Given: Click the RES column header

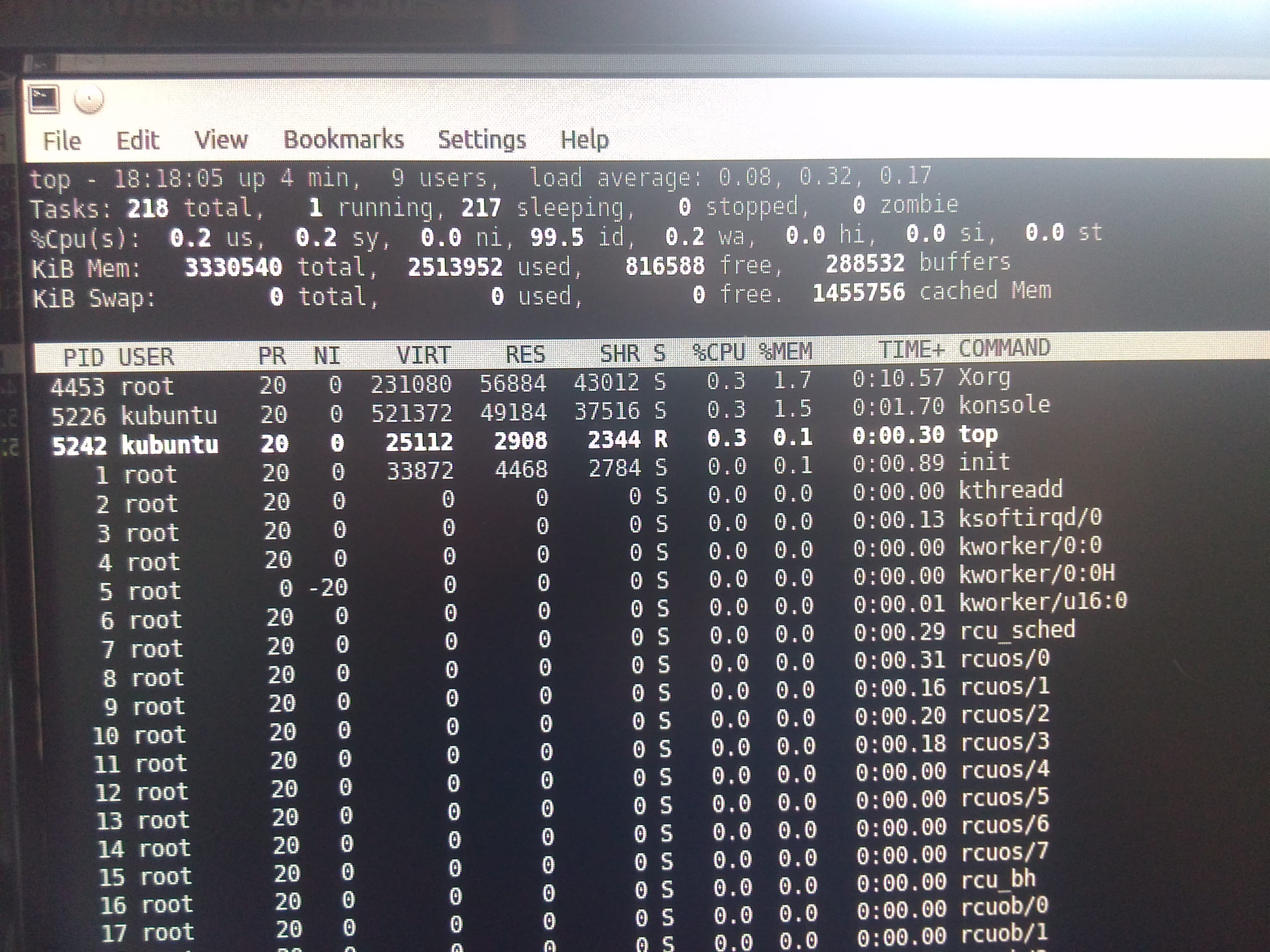Looking at the screenshot, I should [x=525, y=354].
